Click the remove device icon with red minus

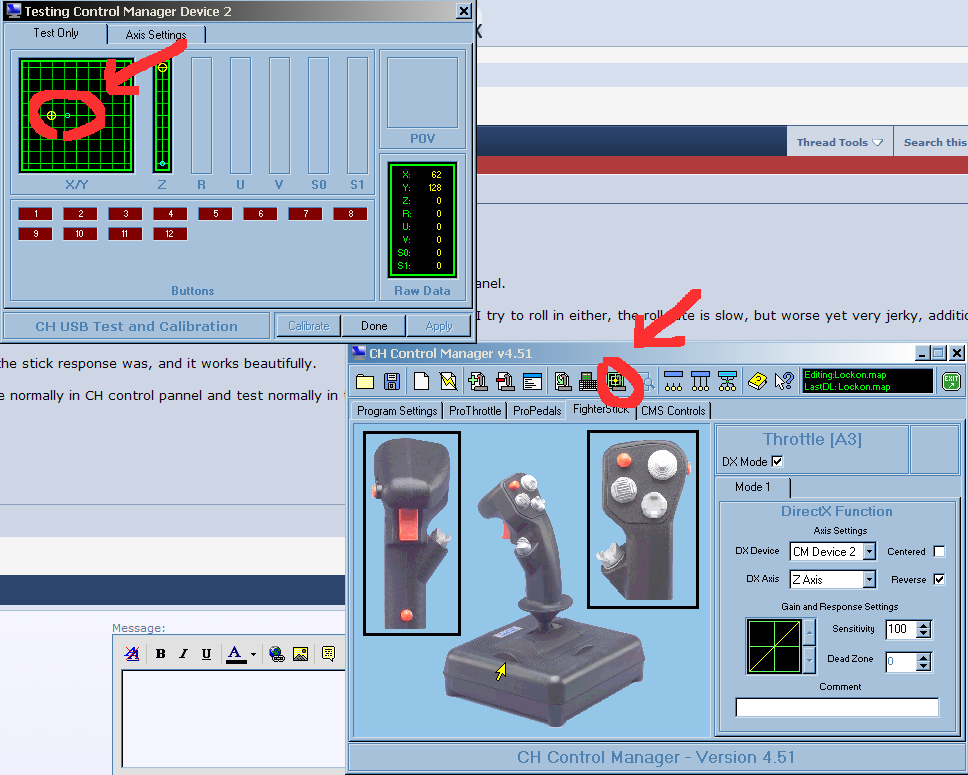[505, 382]
